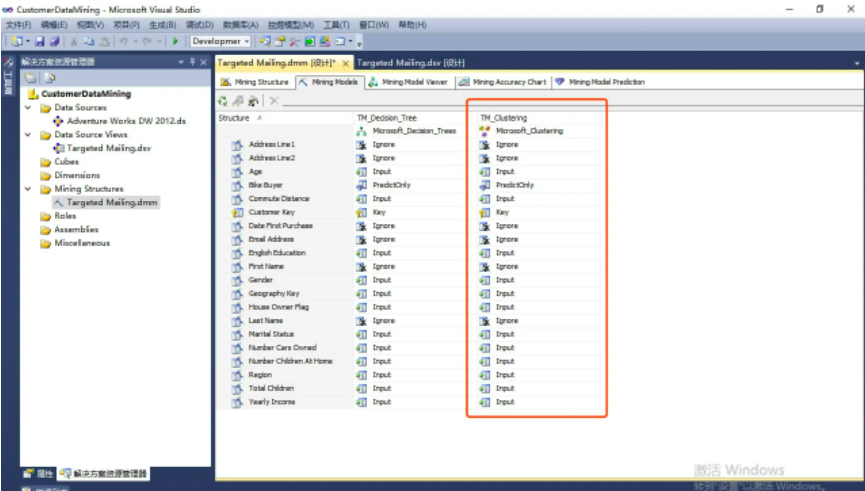Viewport: 865px width, 491px height.
Task: Click the Input cell for Age under TM_Clustering
Action: (538, 172)
